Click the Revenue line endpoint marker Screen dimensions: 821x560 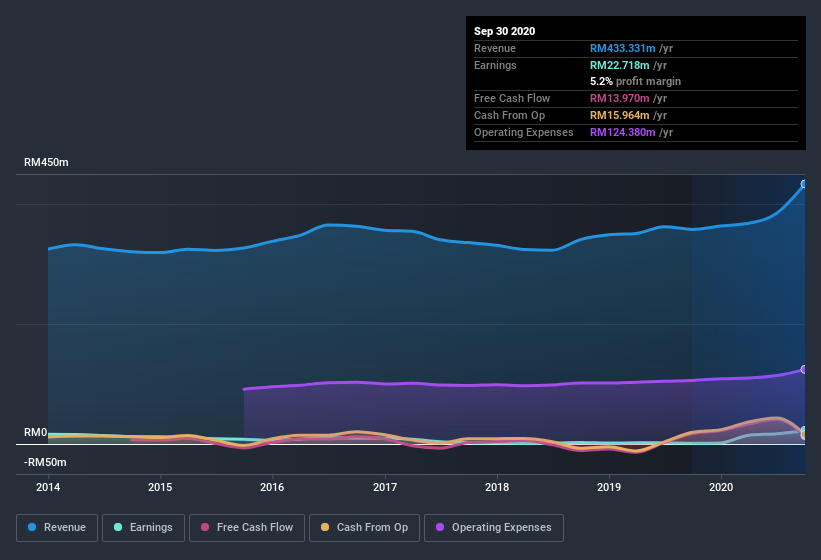(804, 184)
